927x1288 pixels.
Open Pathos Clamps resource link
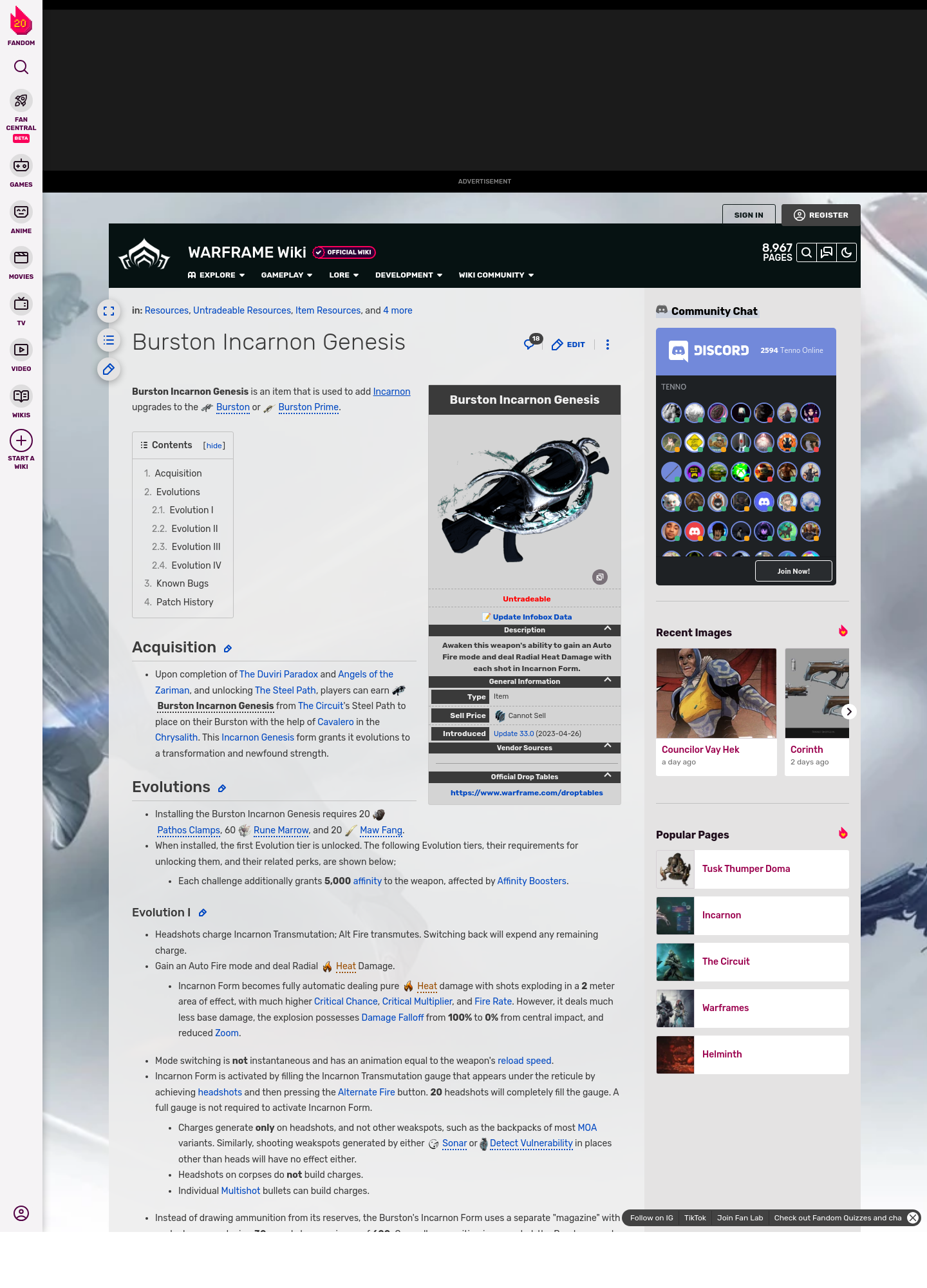coord(189,831)
